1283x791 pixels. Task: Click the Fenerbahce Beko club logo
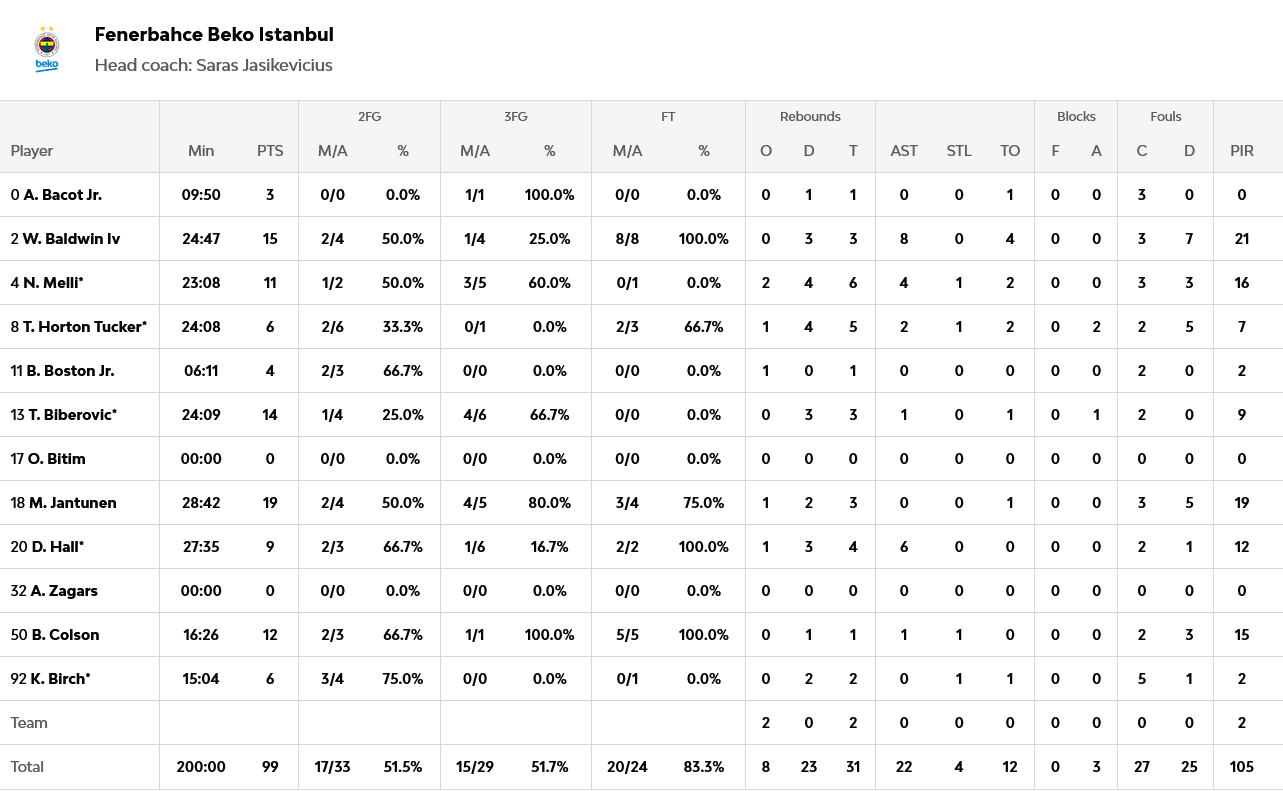click(x=47, y=49)
